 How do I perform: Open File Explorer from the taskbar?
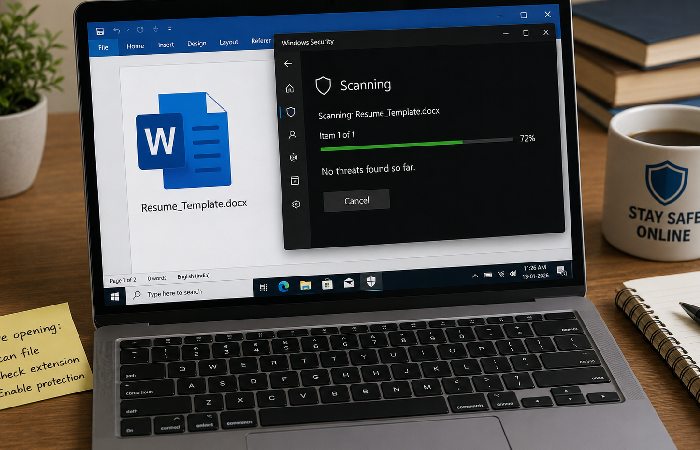point(305,285)
